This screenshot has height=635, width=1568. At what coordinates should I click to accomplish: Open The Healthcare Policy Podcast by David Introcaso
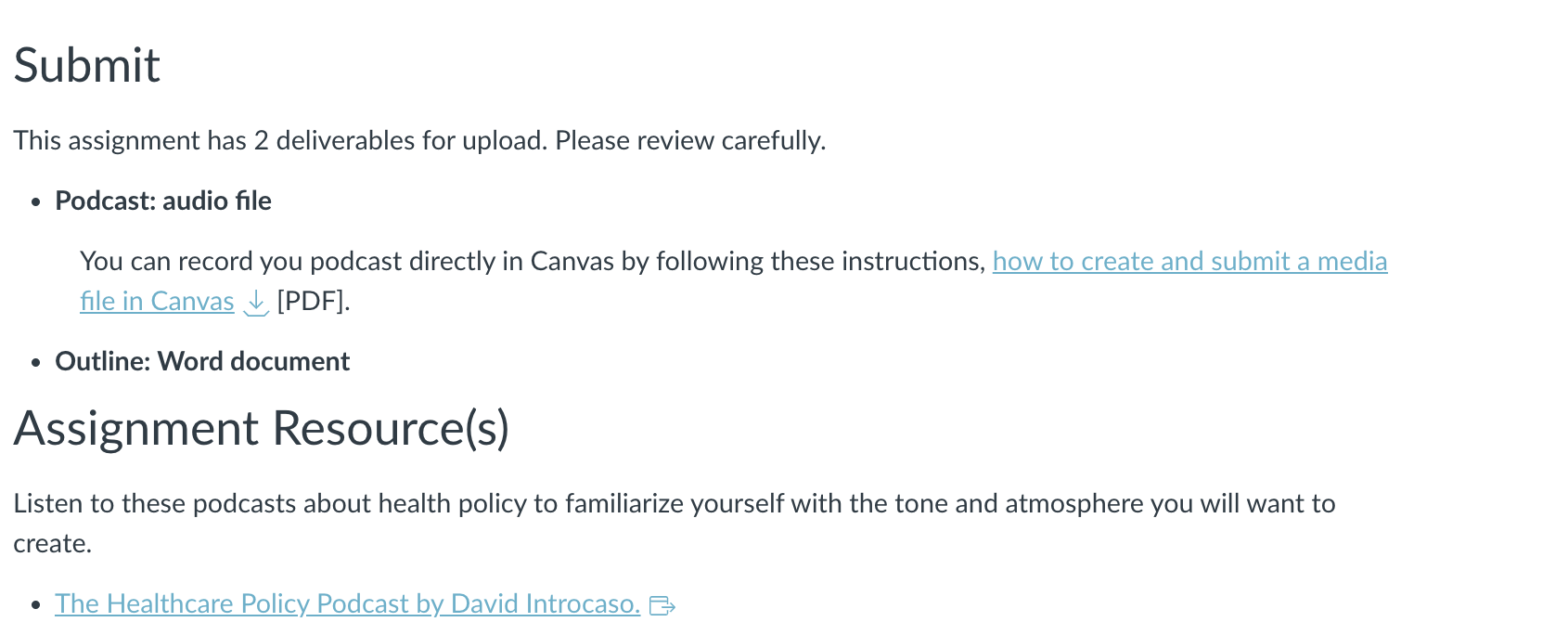(x=347, y=603)
